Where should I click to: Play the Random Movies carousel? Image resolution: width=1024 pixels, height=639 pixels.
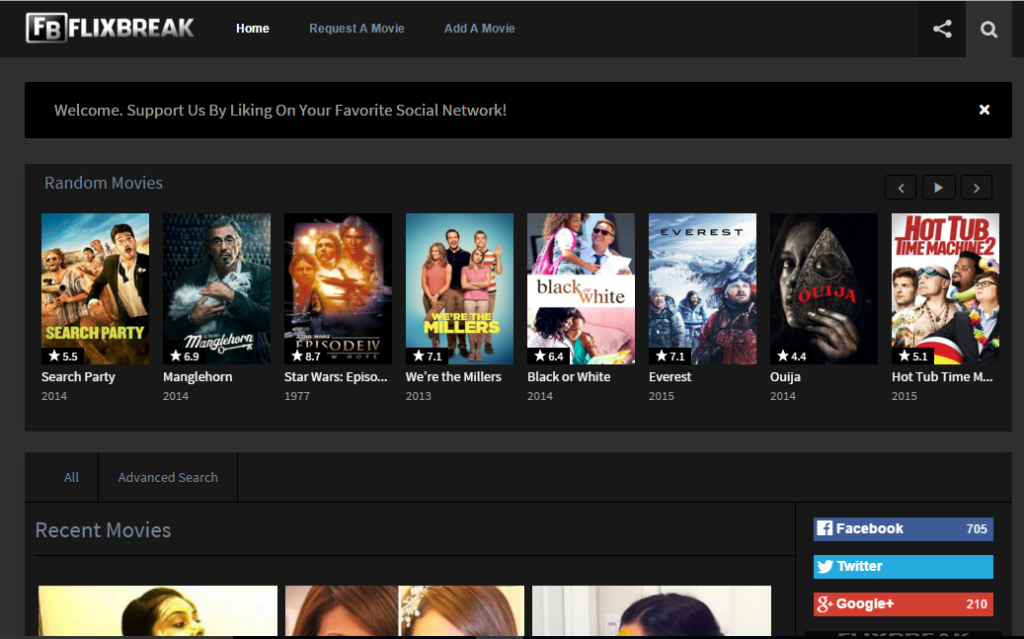(938, 188)
